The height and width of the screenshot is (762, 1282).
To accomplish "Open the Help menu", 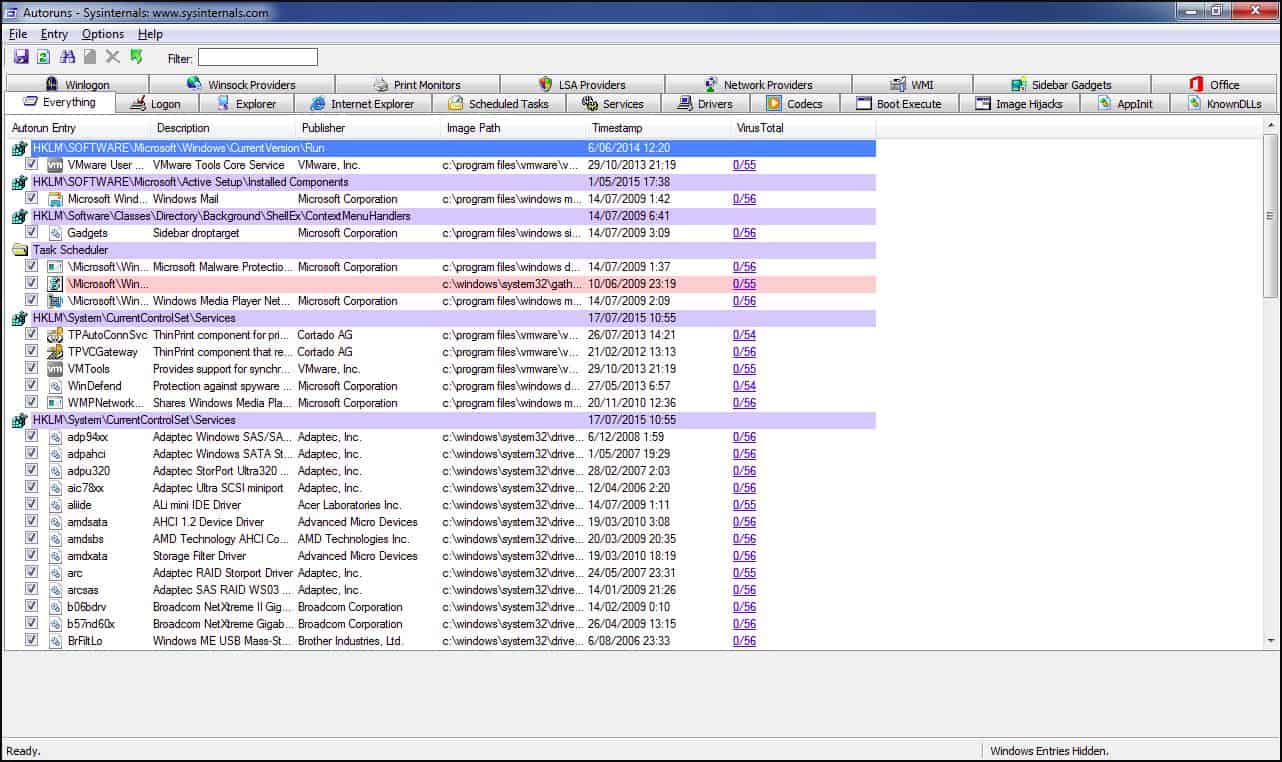I will 150,34.
